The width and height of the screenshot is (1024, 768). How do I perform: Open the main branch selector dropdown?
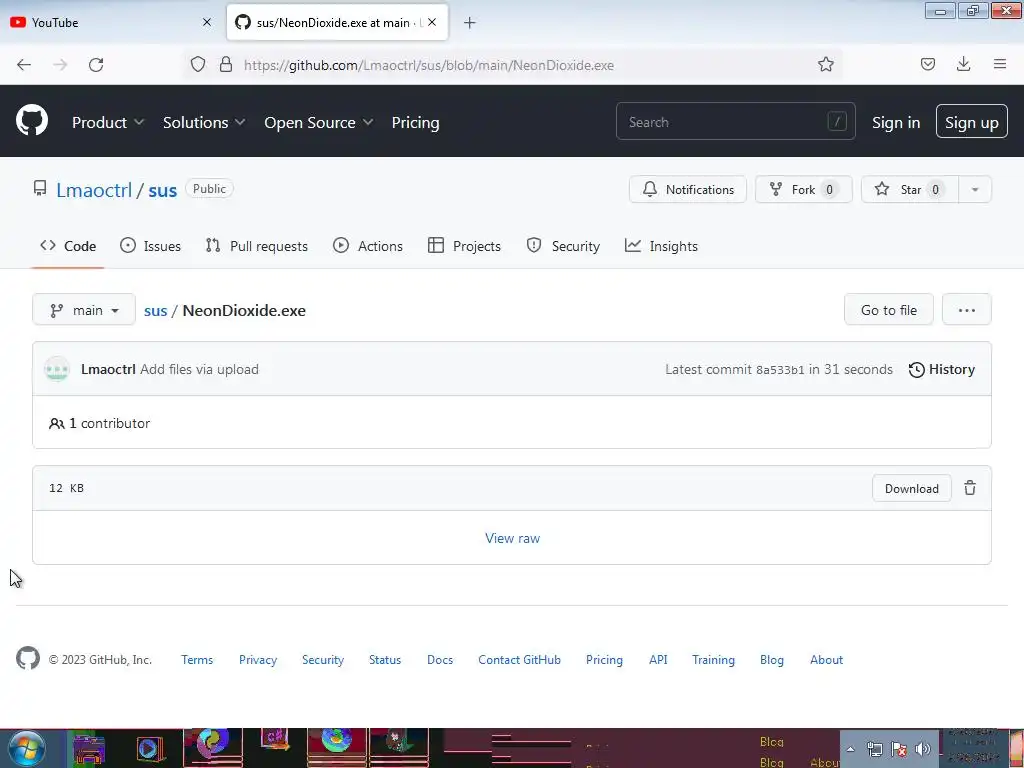pyautogui.click(x=84, y=310)
